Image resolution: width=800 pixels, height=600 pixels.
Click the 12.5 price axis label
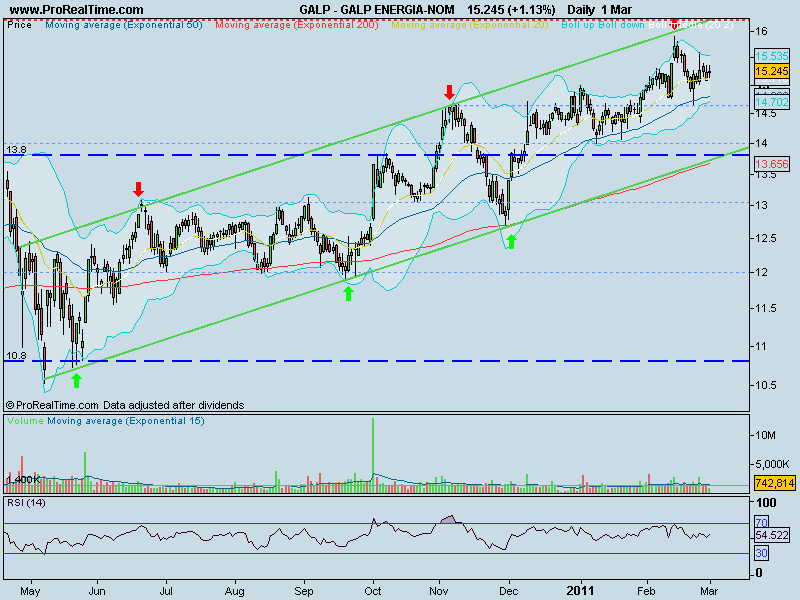click(x=765, y=238)
